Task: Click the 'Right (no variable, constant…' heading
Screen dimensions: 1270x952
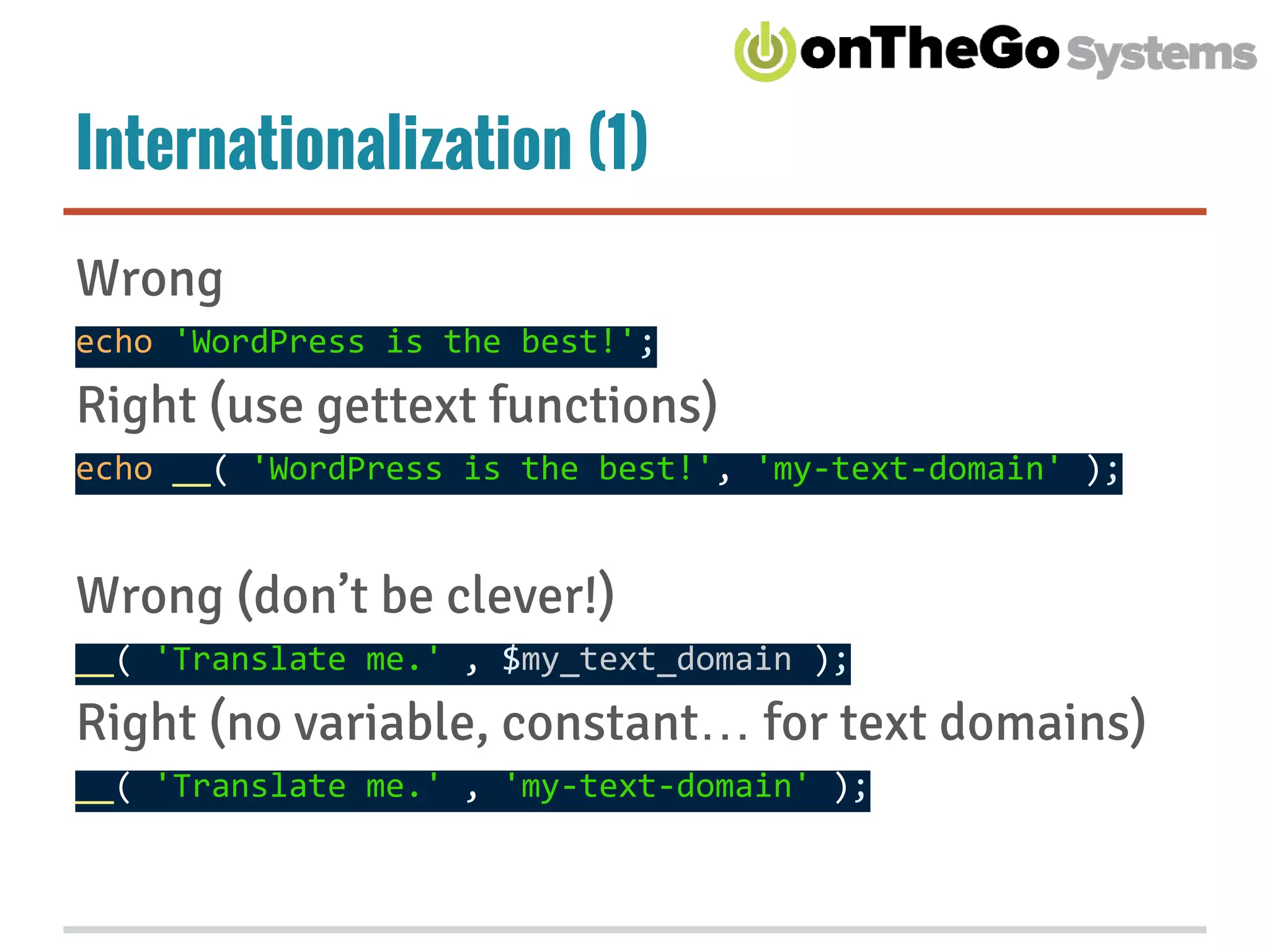Action: [611, 723]
